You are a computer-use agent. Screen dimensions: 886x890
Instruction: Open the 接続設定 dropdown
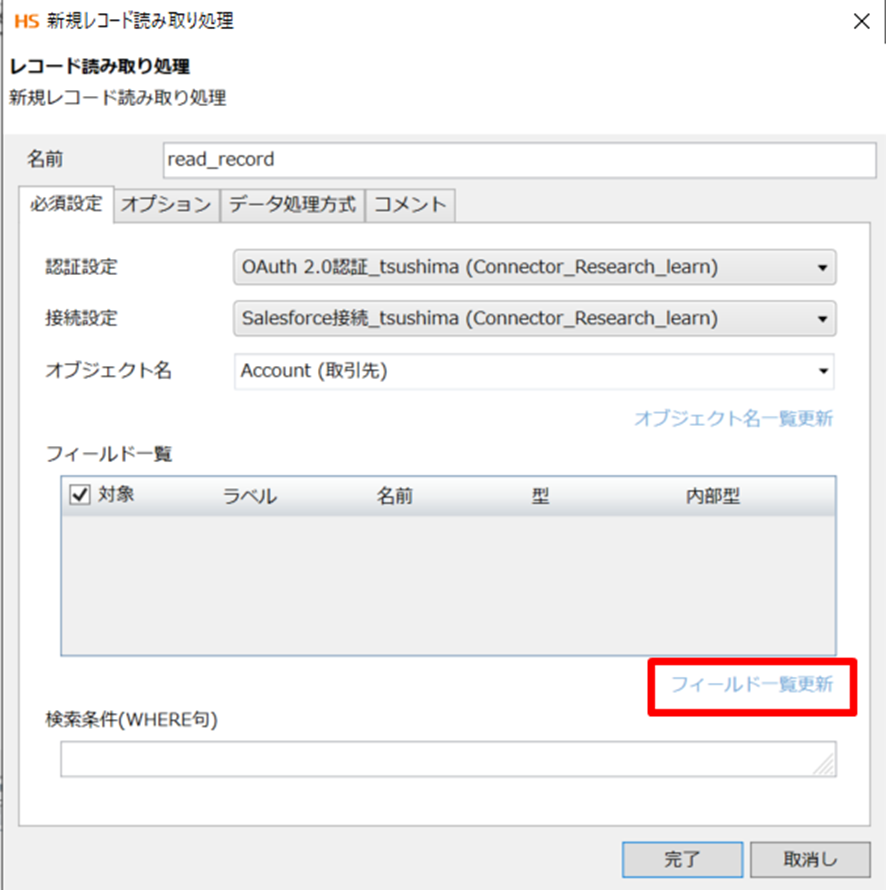point(535,318)
